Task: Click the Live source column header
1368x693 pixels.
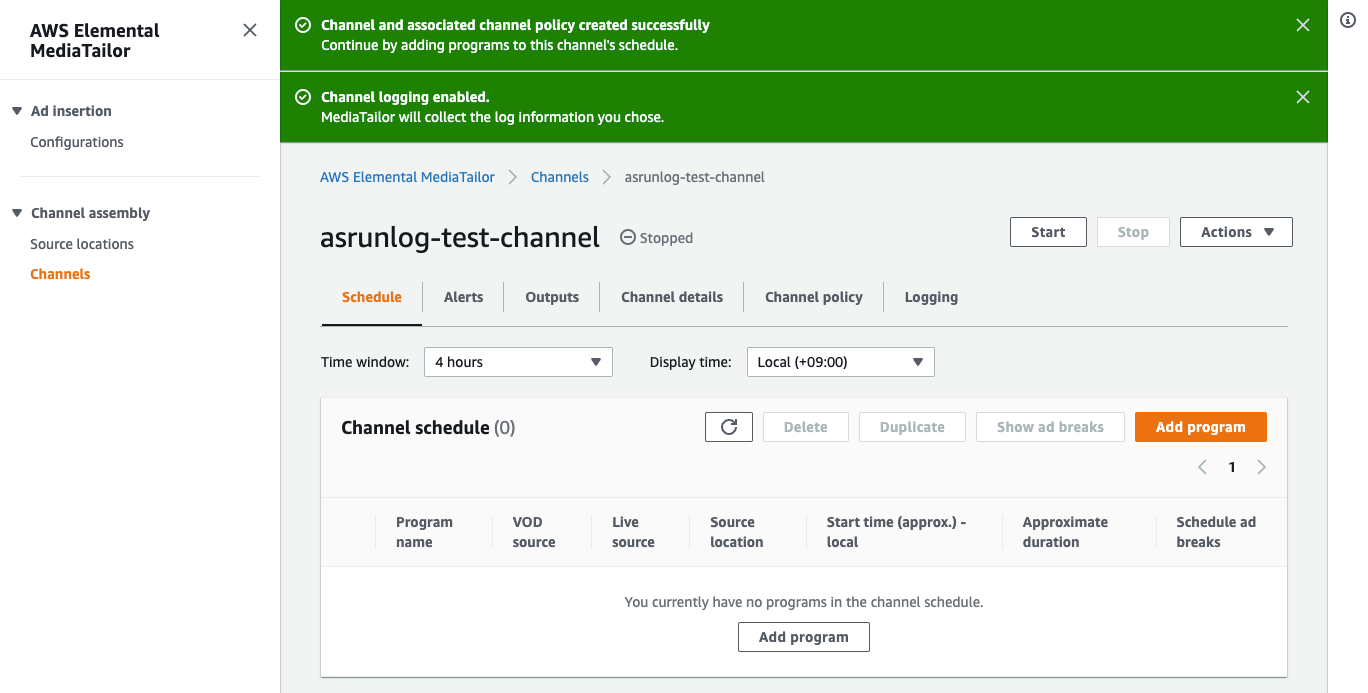Action: [633, 532]
